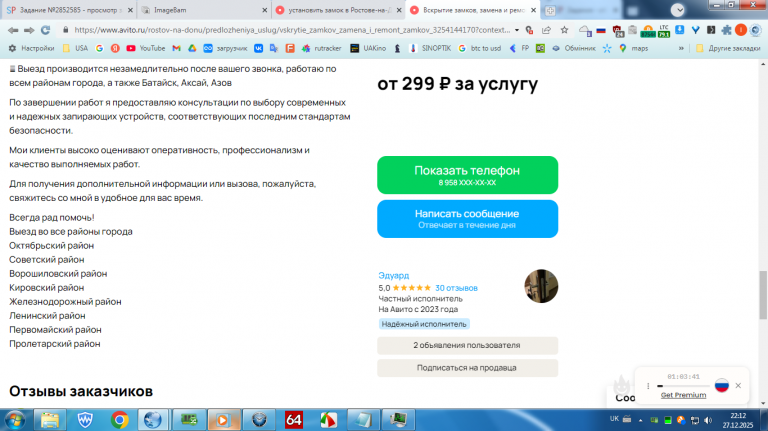Image resolution: width=768 pixels, height=431 pixels.
Task: Click the page vertical scrollbar thumb
Action: pyautogui.click(x=763, y=295)
